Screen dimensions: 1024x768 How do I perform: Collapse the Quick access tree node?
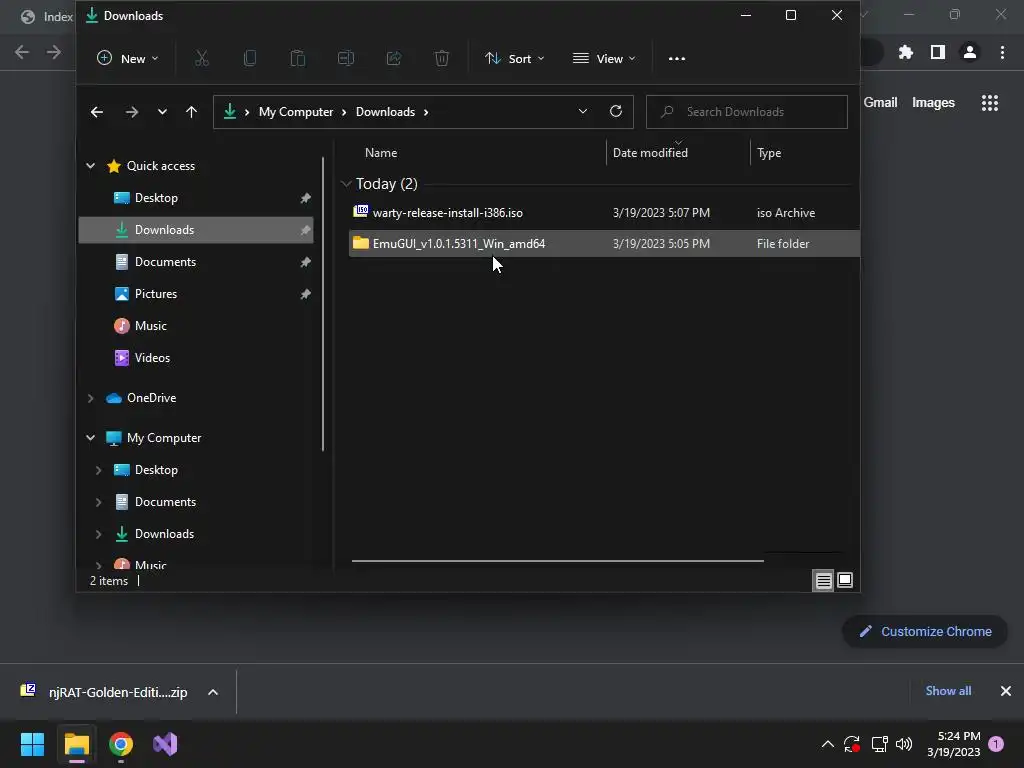[91, 166]
